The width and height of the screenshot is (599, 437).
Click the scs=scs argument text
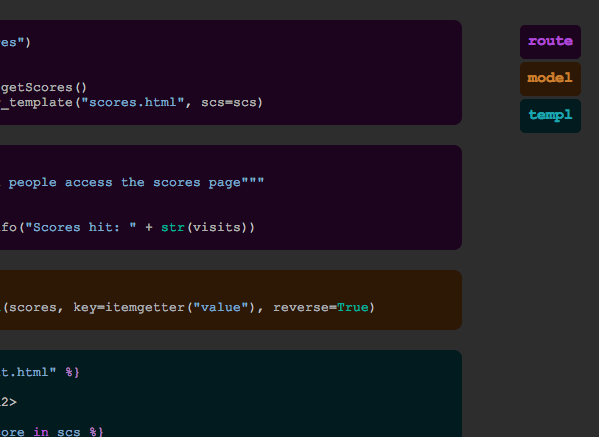point(228,102)
